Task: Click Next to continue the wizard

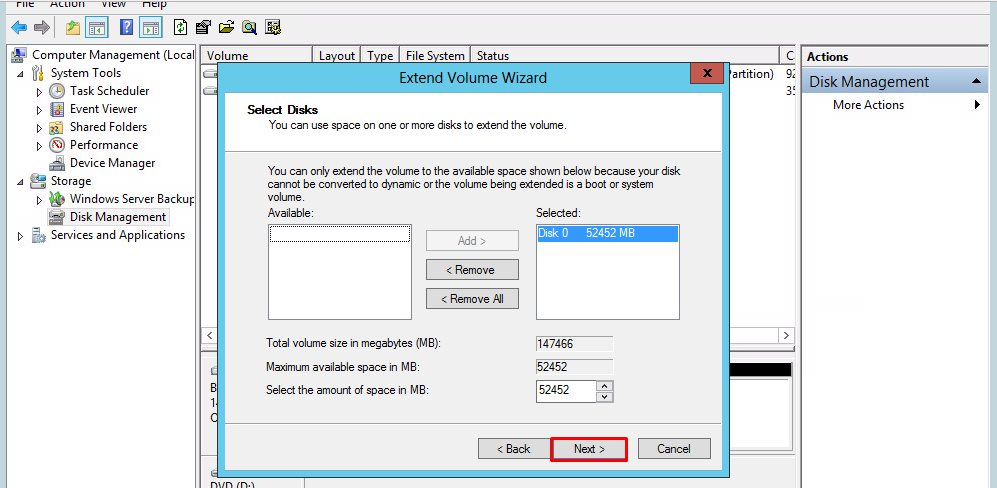Action: coord(589,449)
